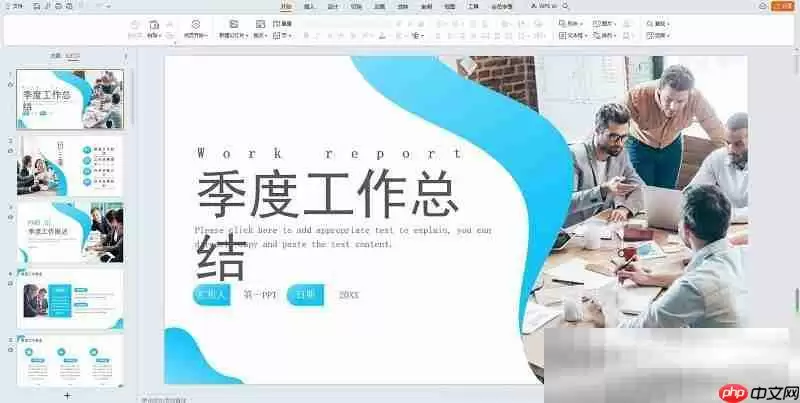Select slide 4 thumbnail with blue text box
This screenshot has width=800, height=403.
tap(70, 299)
